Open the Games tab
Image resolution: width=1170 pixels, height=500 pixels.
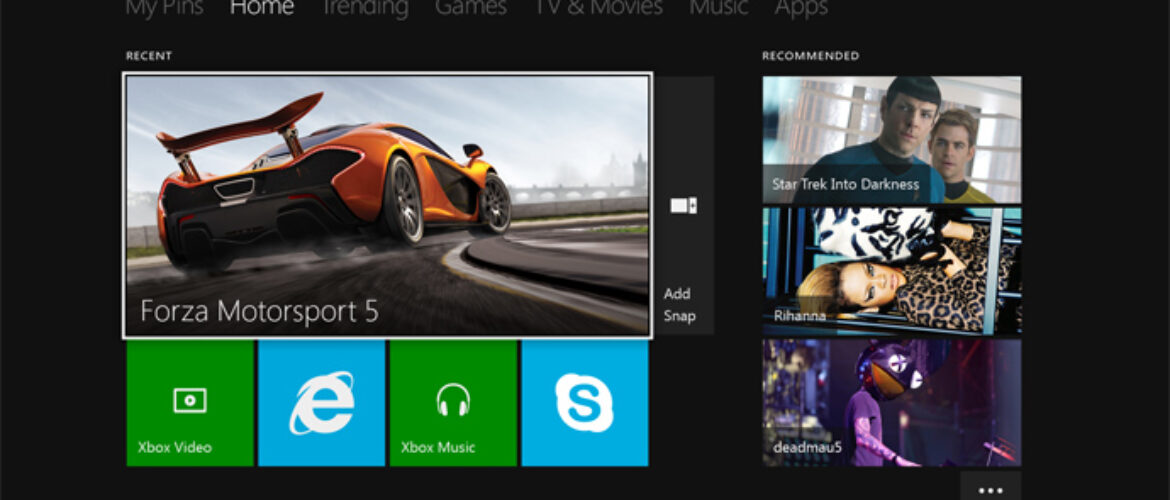(471, 7)
